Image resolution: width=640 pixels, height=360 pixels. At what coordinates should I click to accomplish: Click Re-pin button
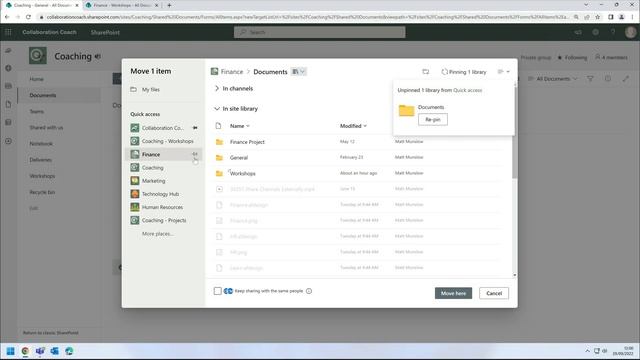433,120
